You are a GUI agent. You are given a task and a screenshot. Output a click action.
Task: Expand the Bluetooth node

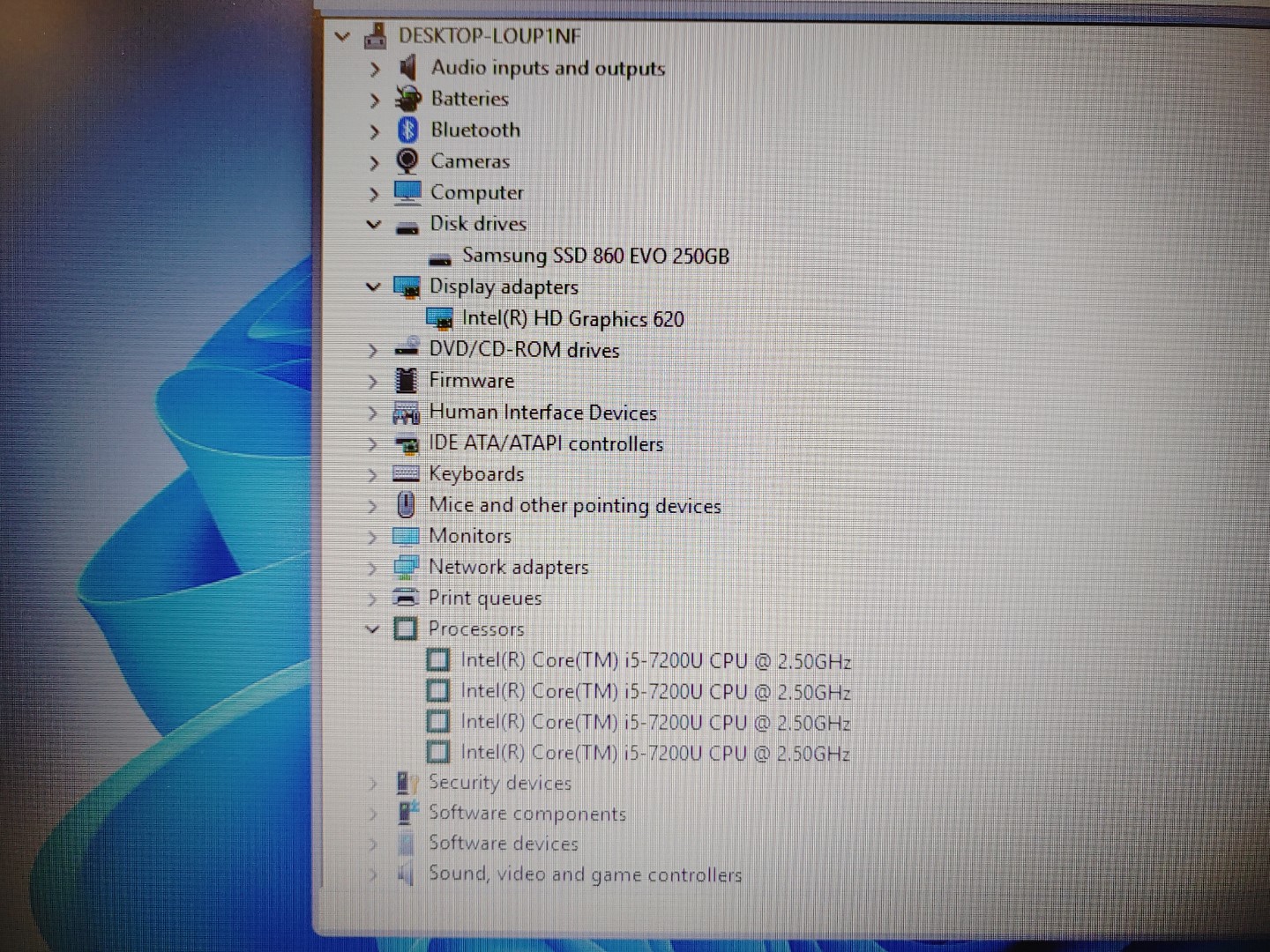pyautogui.click(x=375, y=132)
